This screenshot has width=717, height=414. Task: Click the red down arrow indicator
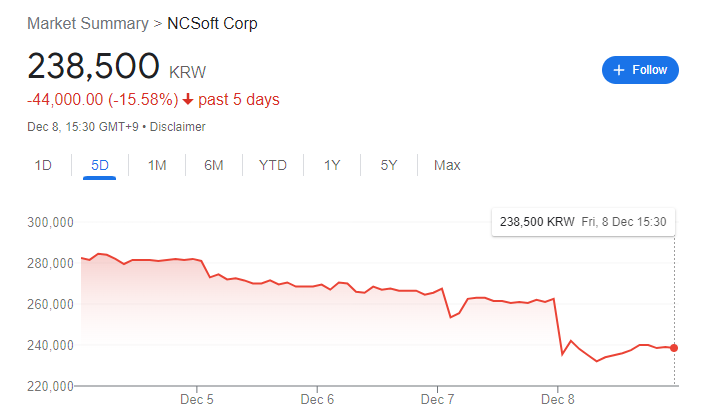187,100
